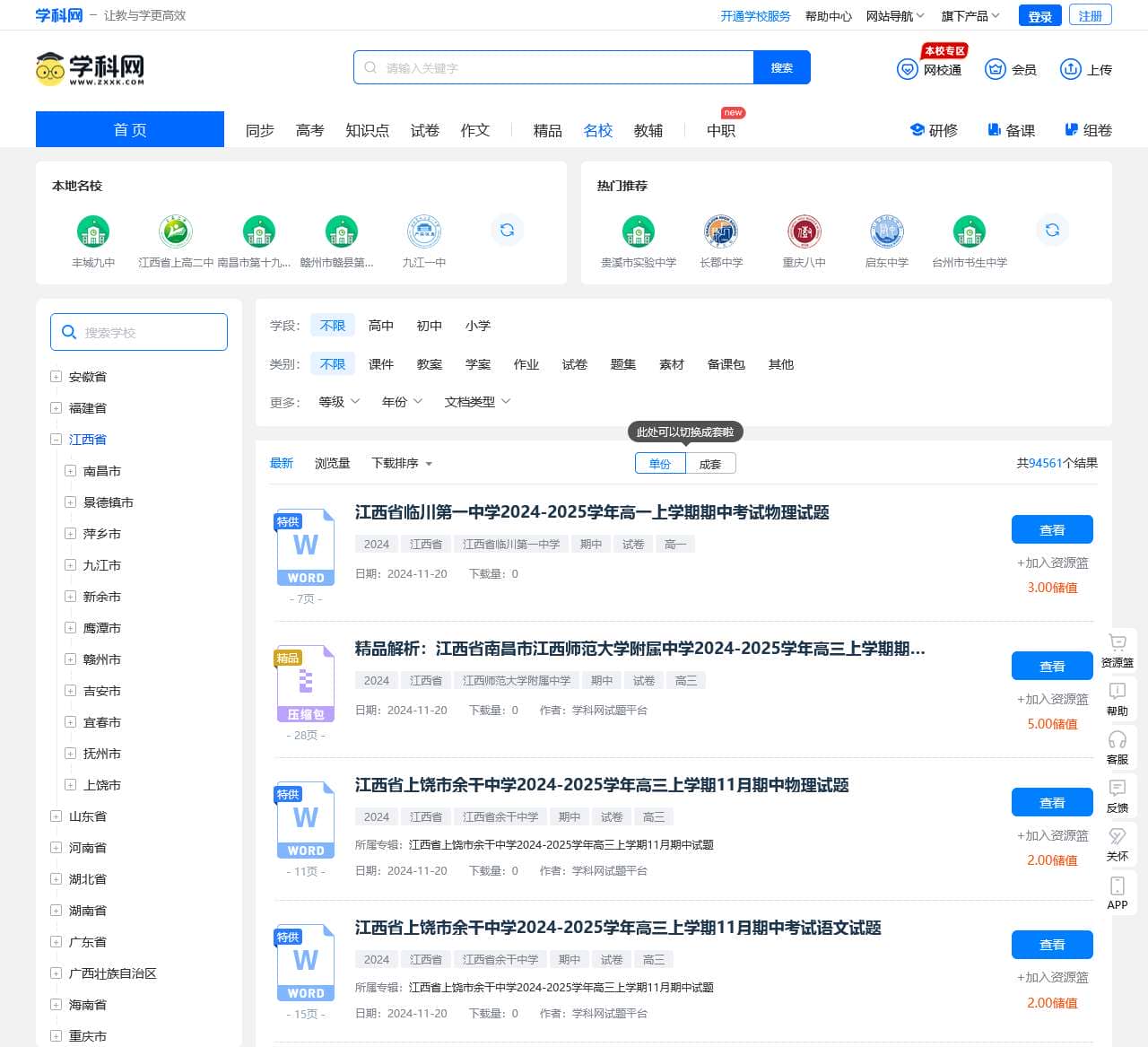Image resolution: width=1148 pixels, height=1047 pixels.
Task: Expand the 南昌市 tree node
Action: coord(70,471)
